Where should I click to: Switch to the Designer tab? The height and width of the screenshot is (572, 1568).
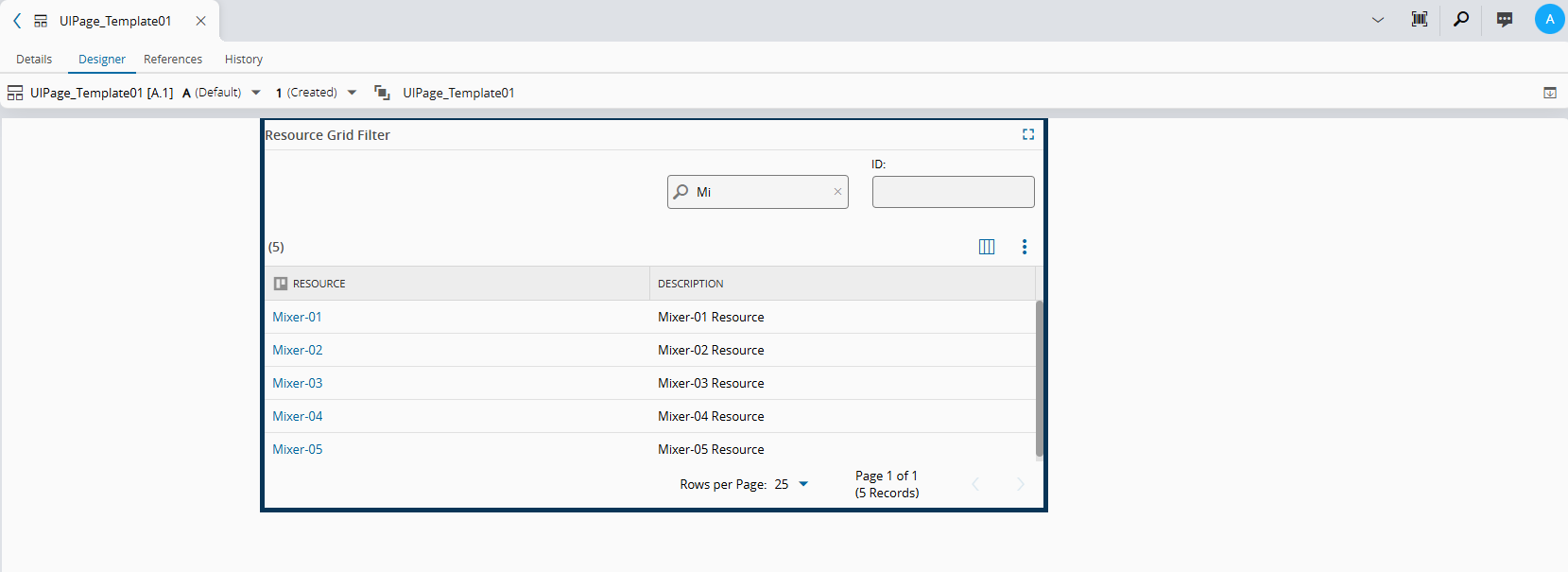102,59
